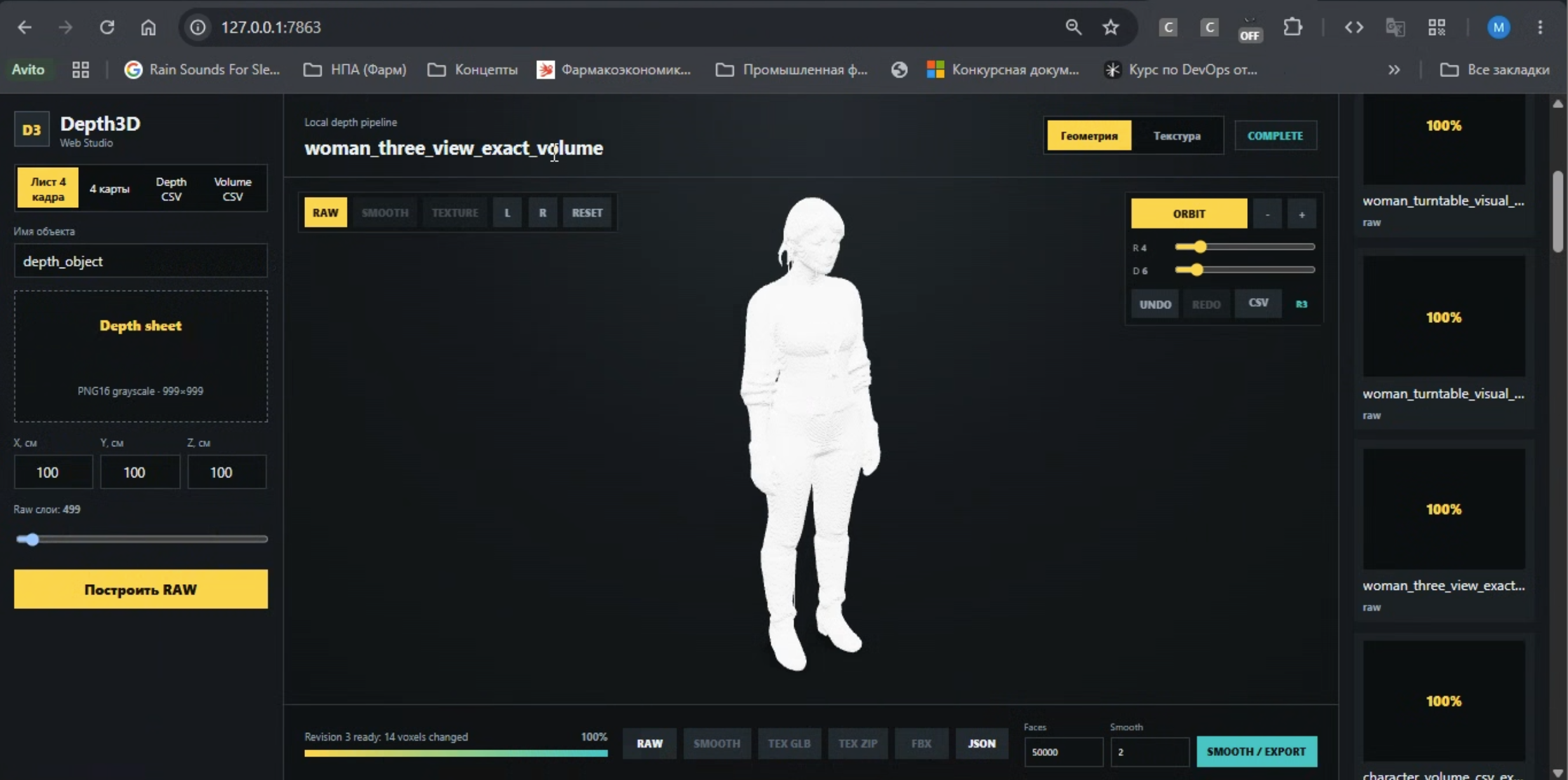
Task: Toggle TEXTURE view mode in viewport
Action: 455,212
